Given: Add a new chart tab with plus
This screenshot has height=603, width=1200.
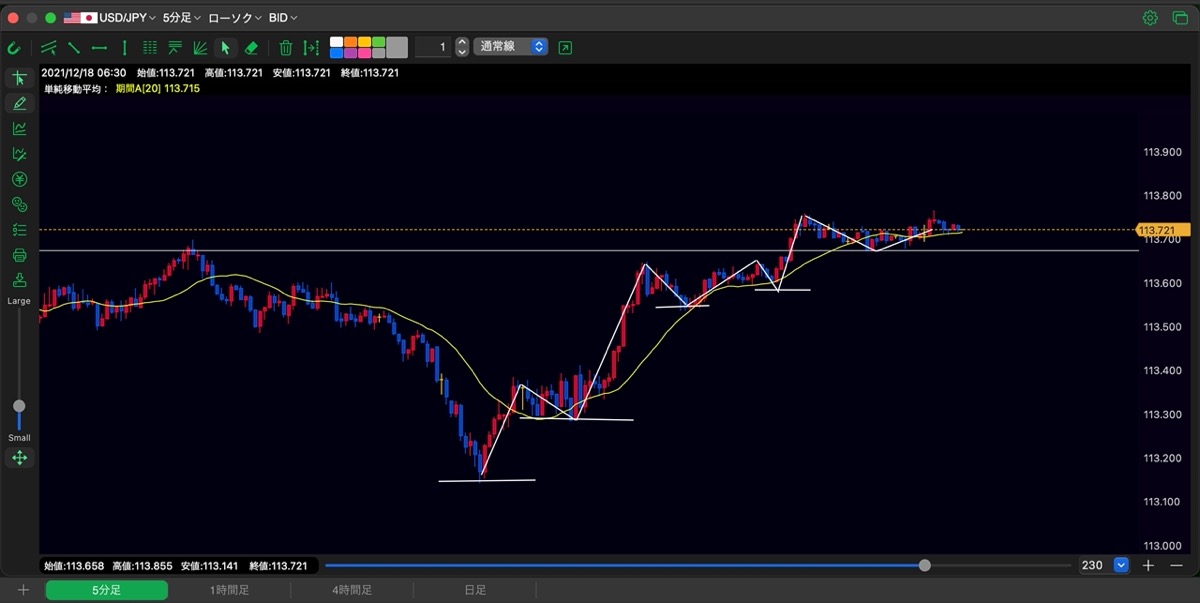Looking at the screenshot, I should coord(23,590).
